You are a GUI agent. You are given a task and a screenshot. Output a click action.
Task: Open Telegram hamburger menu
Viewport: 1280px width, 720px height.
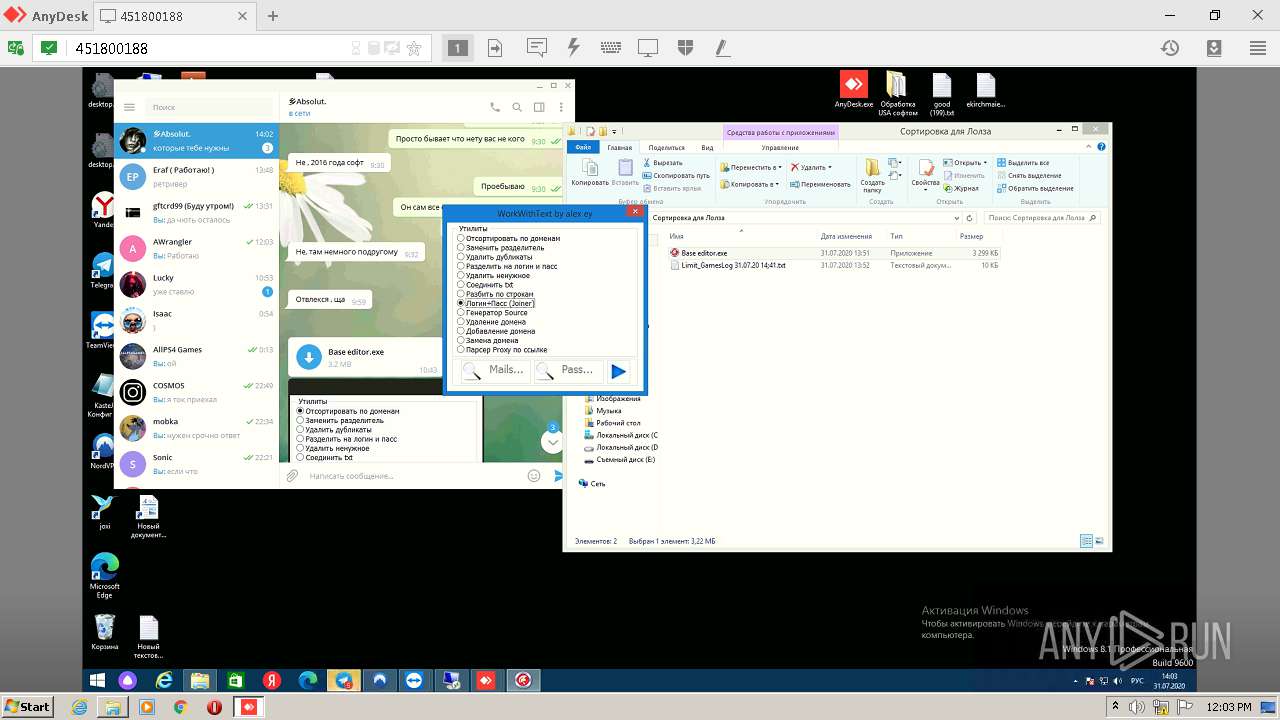click(130, 107)
